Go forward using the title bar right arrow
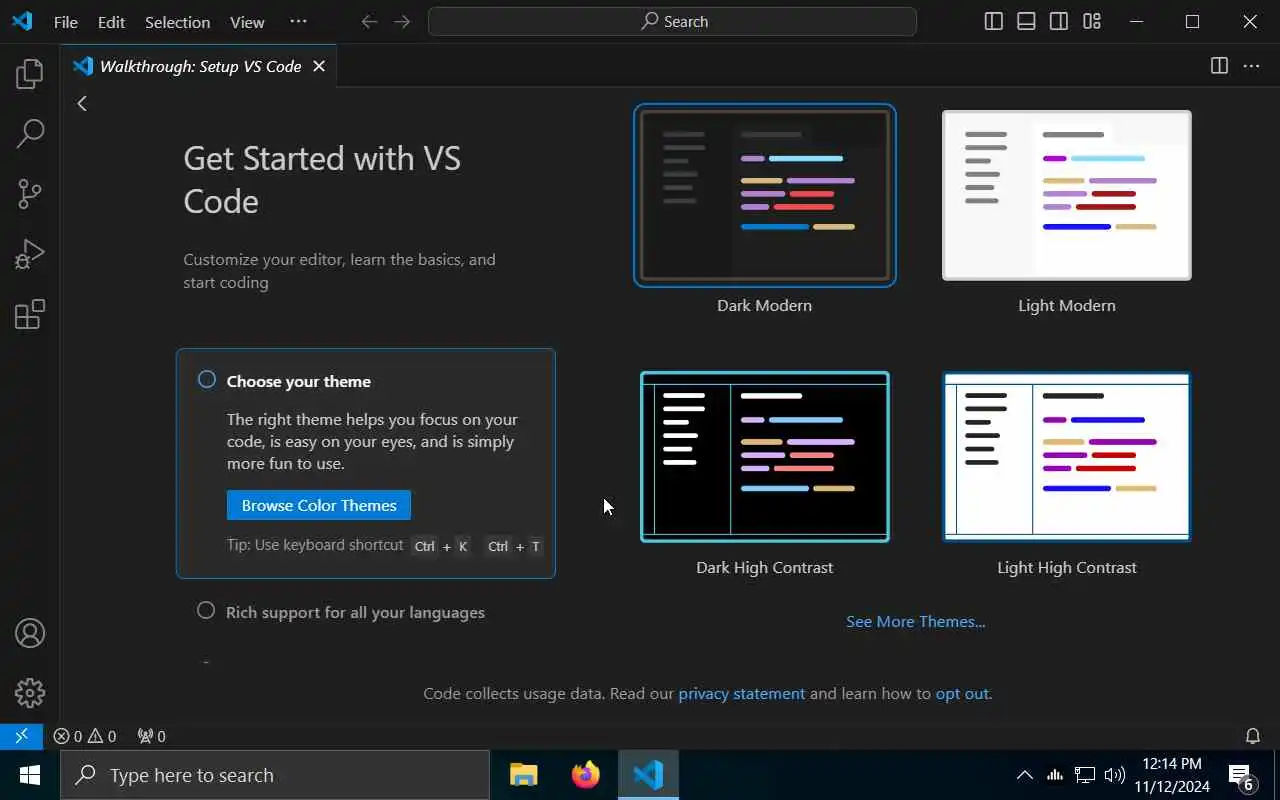The height and width of the screenshot is (800, 1280). click(402, 21)
